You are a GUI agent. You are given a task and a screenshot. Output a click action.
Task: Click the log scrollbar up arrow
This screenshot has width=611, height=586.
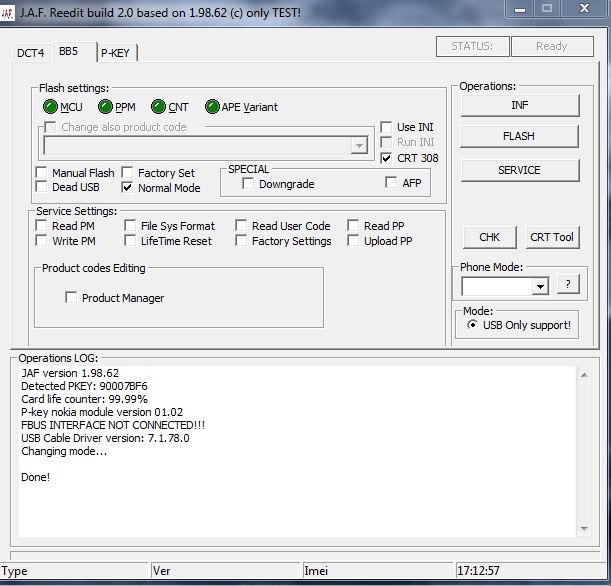click(584, 375)
